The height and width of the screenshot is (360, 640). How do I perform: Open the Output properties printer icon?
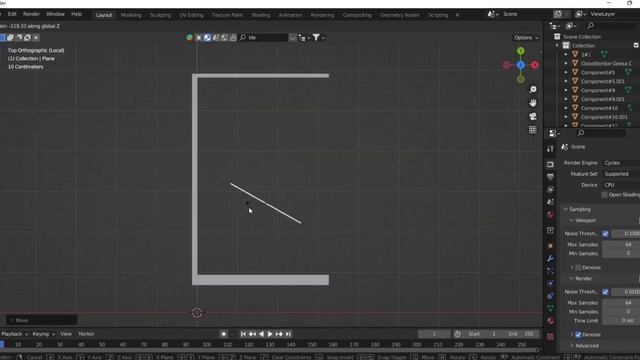click(550, 177)
